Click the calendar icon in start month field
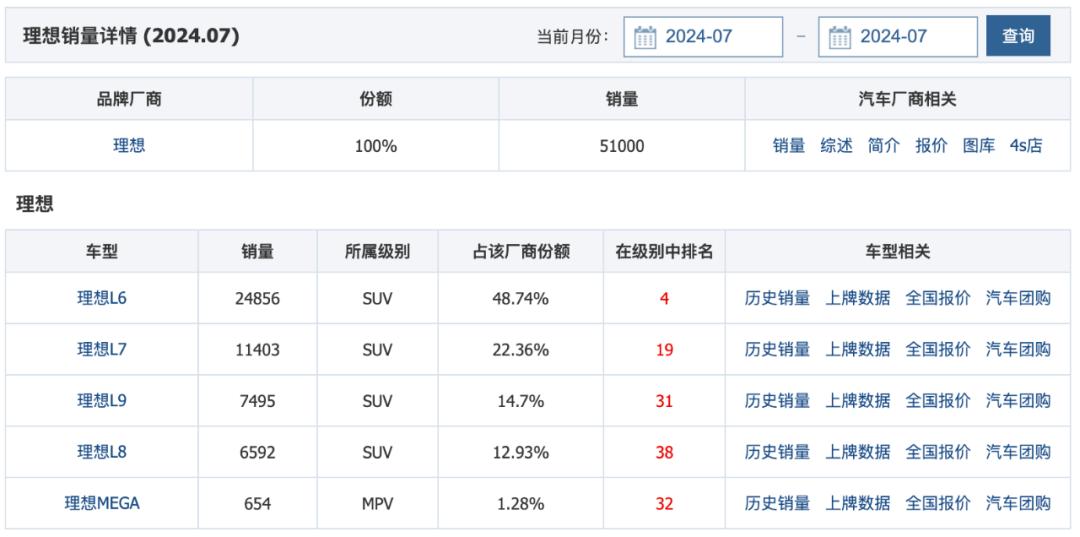Image resolution: width=1080 pixels, height=537 pixels. [x=646, y=37]
